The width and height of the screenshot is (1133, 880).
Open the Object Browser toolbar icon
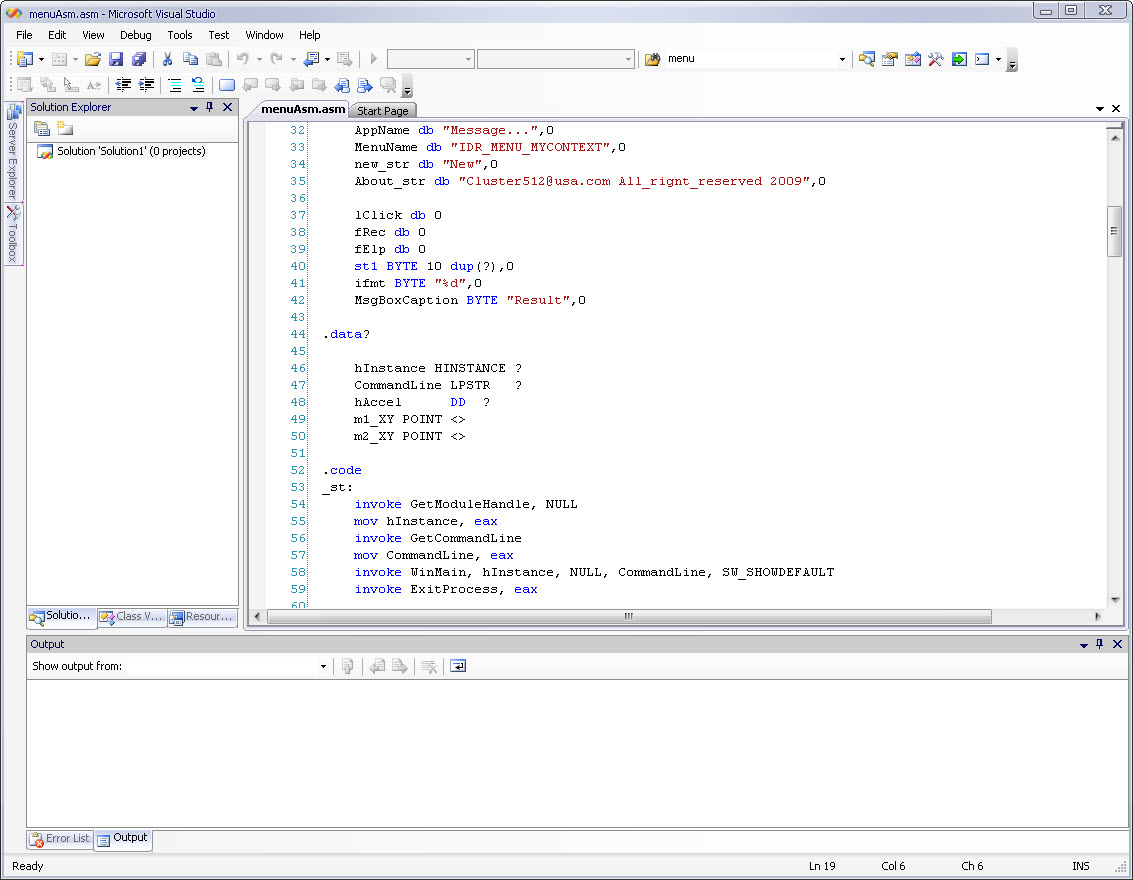(913, 59)
